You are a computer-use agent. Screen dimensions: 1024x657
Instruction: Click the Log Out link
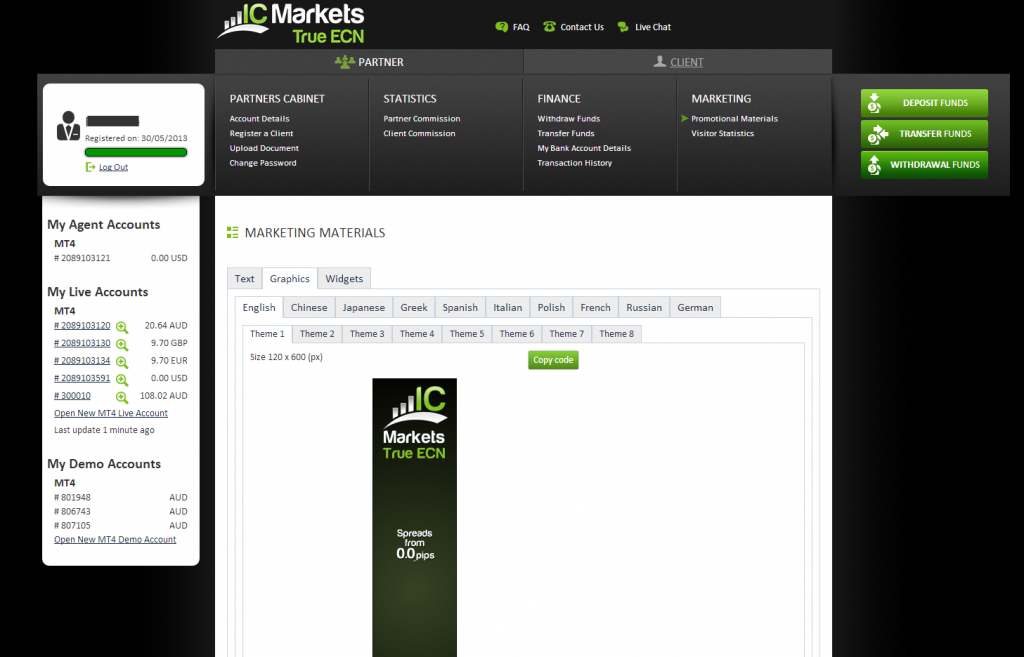point(113,167)
